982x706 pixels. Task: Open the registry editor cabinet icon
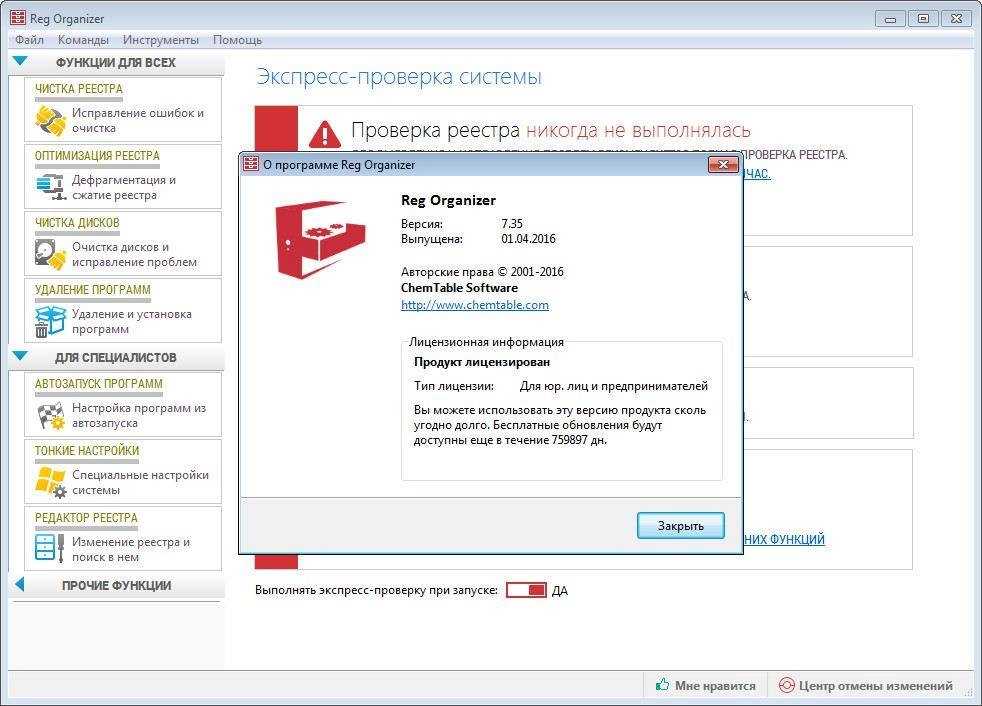(x=50, y=549)
